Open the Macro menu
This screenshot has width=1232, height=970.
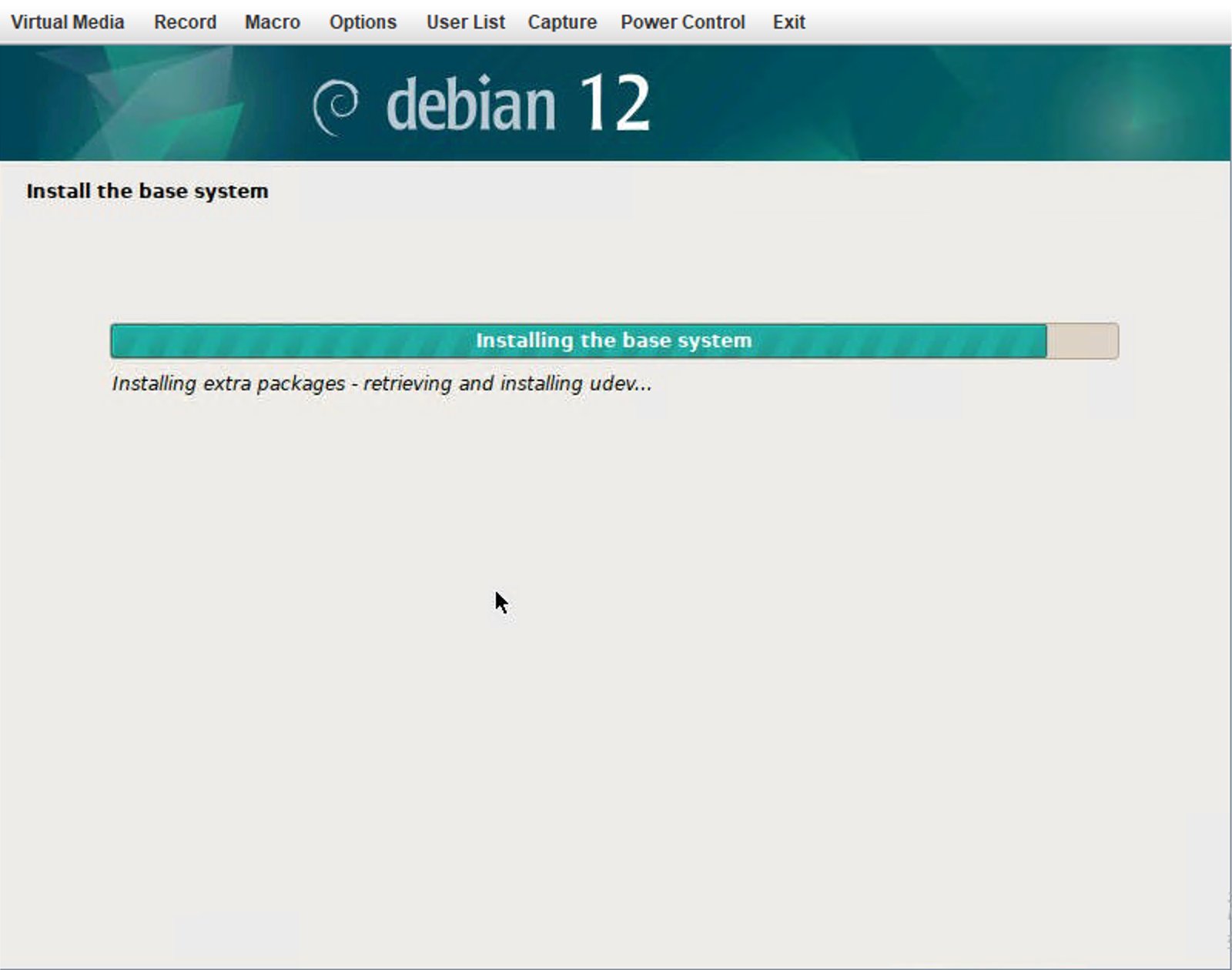pyautogui.click(x=272, y=22)
